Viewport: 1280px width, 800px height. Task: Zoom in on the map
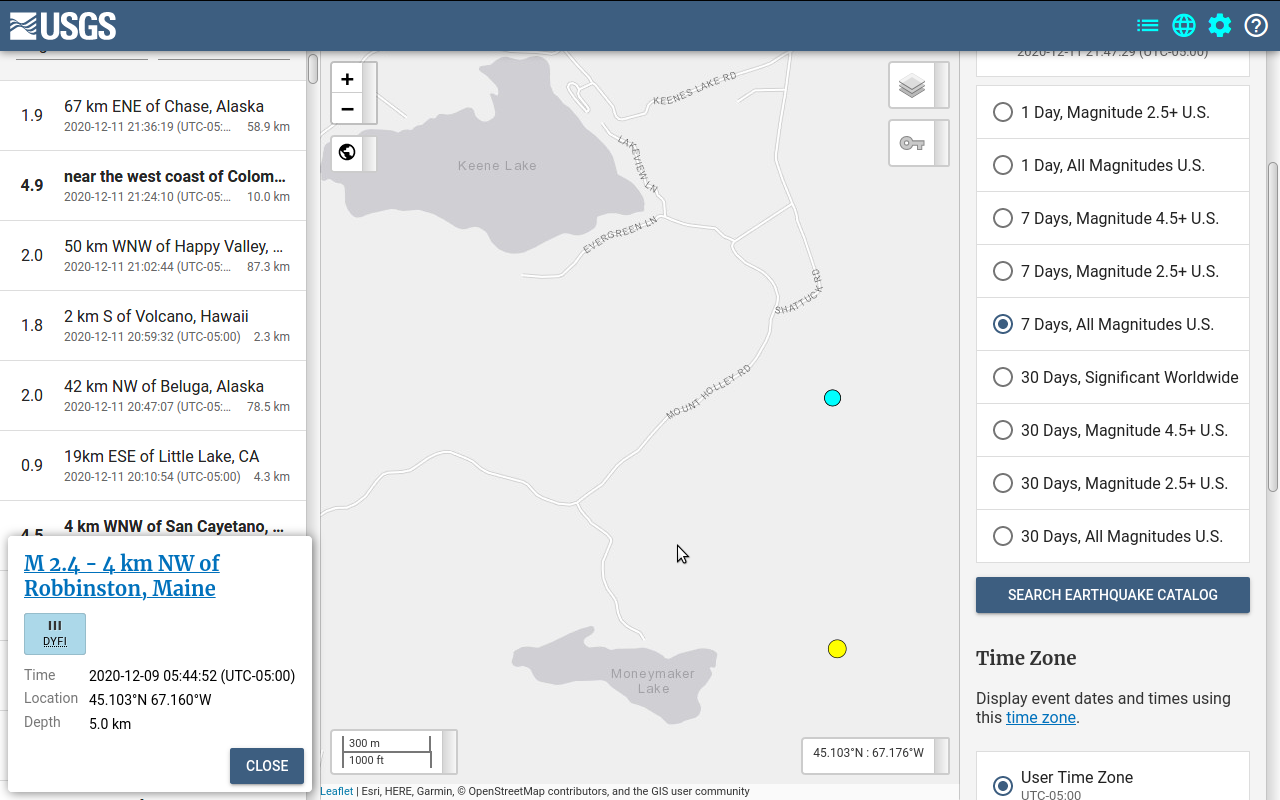click(347, 80)
